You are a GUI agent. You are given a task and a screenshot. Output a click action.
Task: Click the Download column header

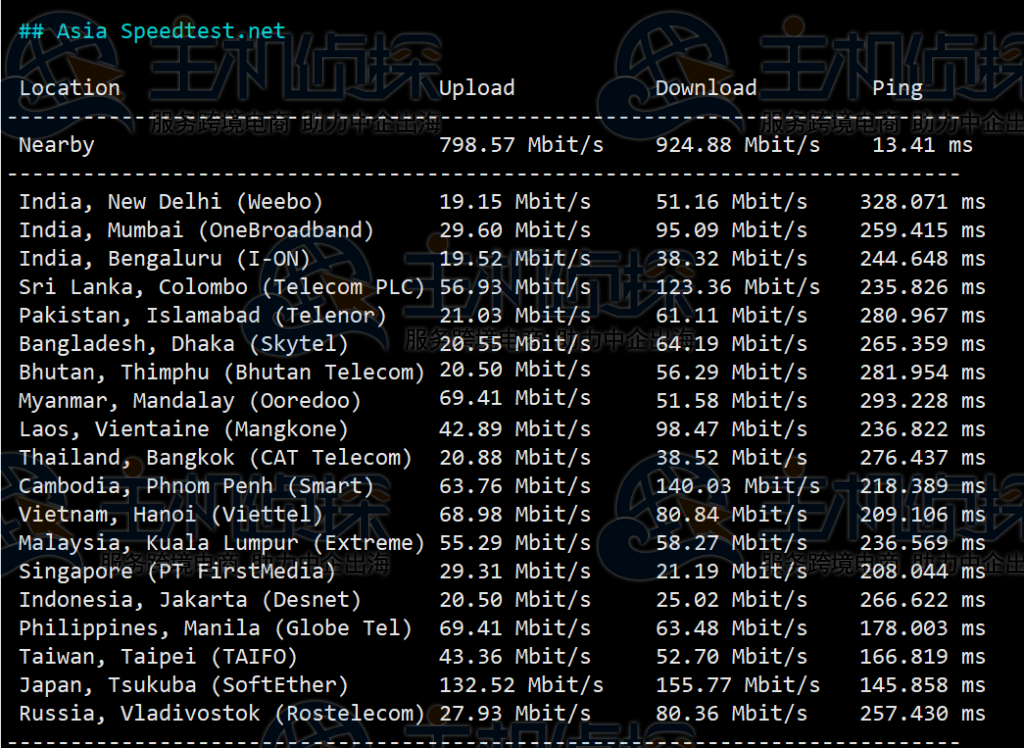pyautogui.click(x=706, y=88)
